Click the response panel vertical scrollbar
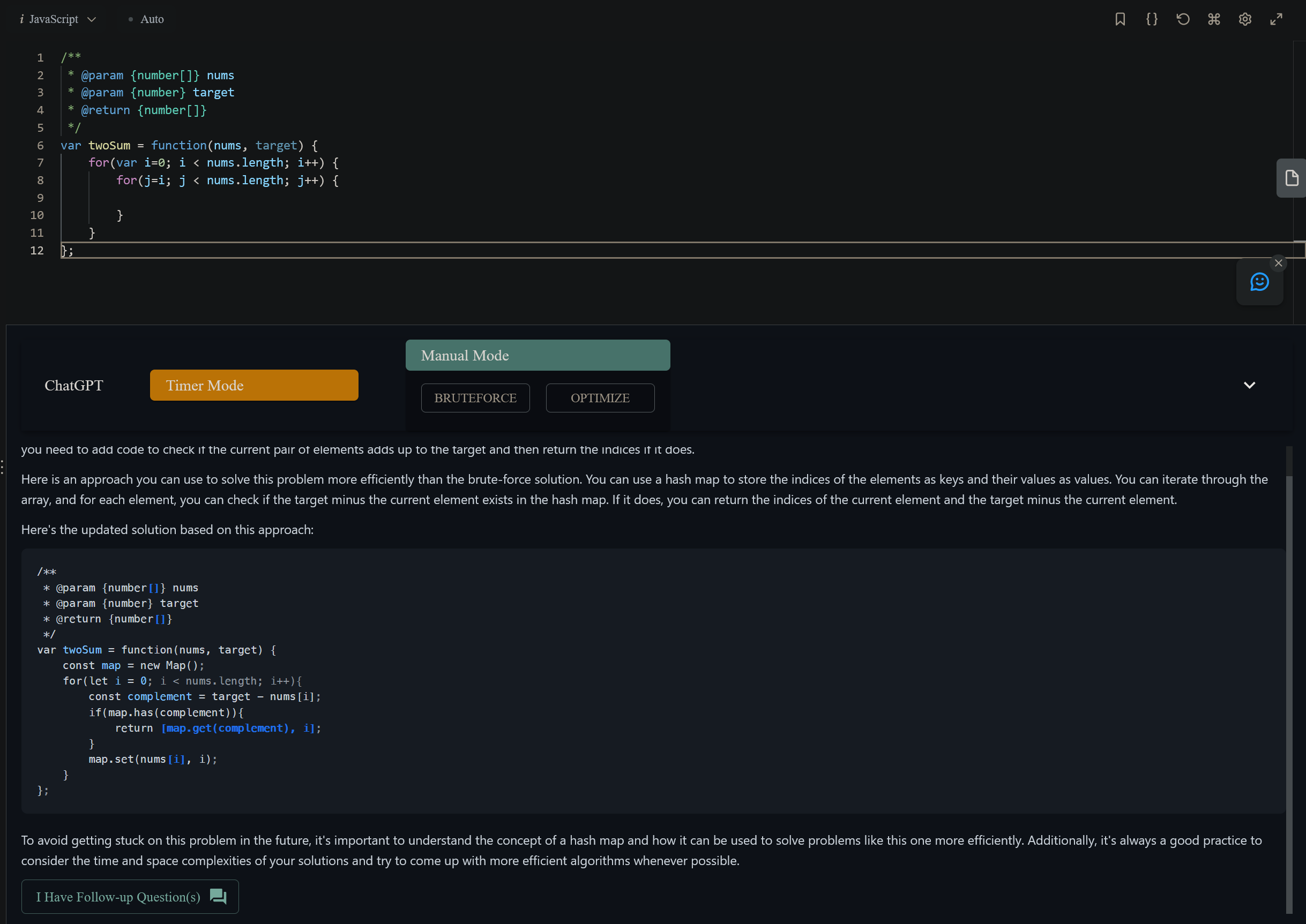 tap(1289, 683)
